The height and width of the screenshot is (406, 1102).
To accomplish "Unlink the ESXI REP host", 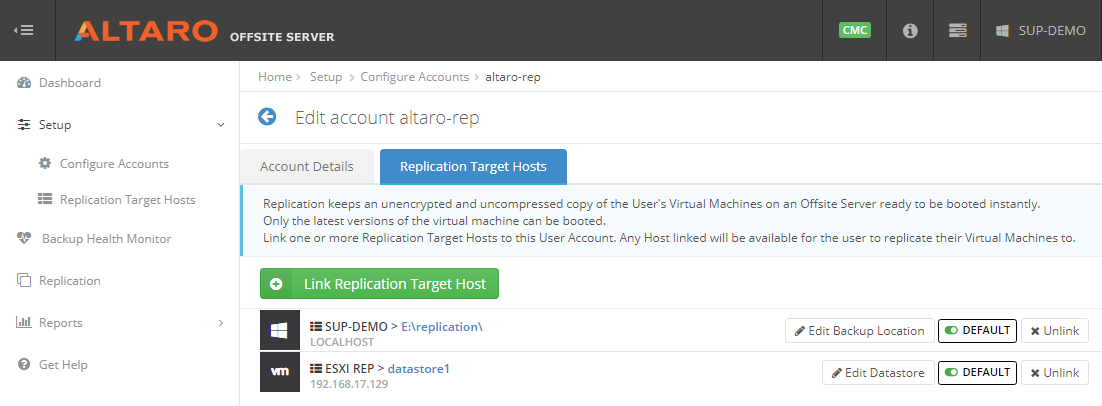I will click(1054, 372).
